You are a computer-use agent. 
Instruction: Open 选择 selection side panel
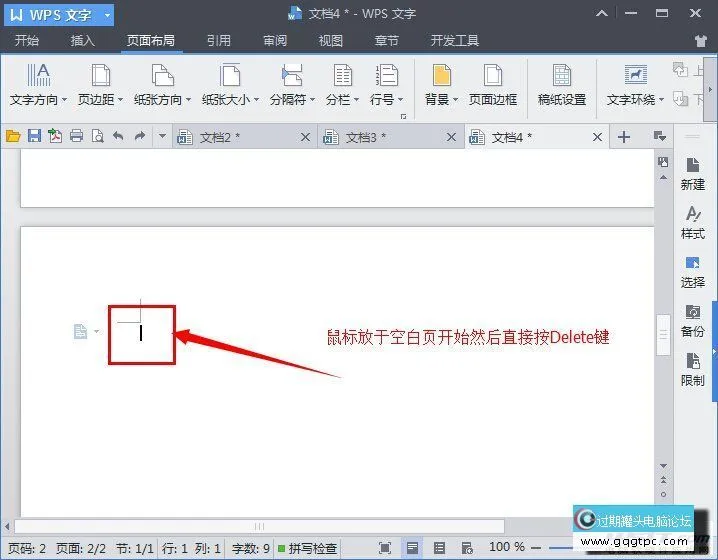coord(692,272)
